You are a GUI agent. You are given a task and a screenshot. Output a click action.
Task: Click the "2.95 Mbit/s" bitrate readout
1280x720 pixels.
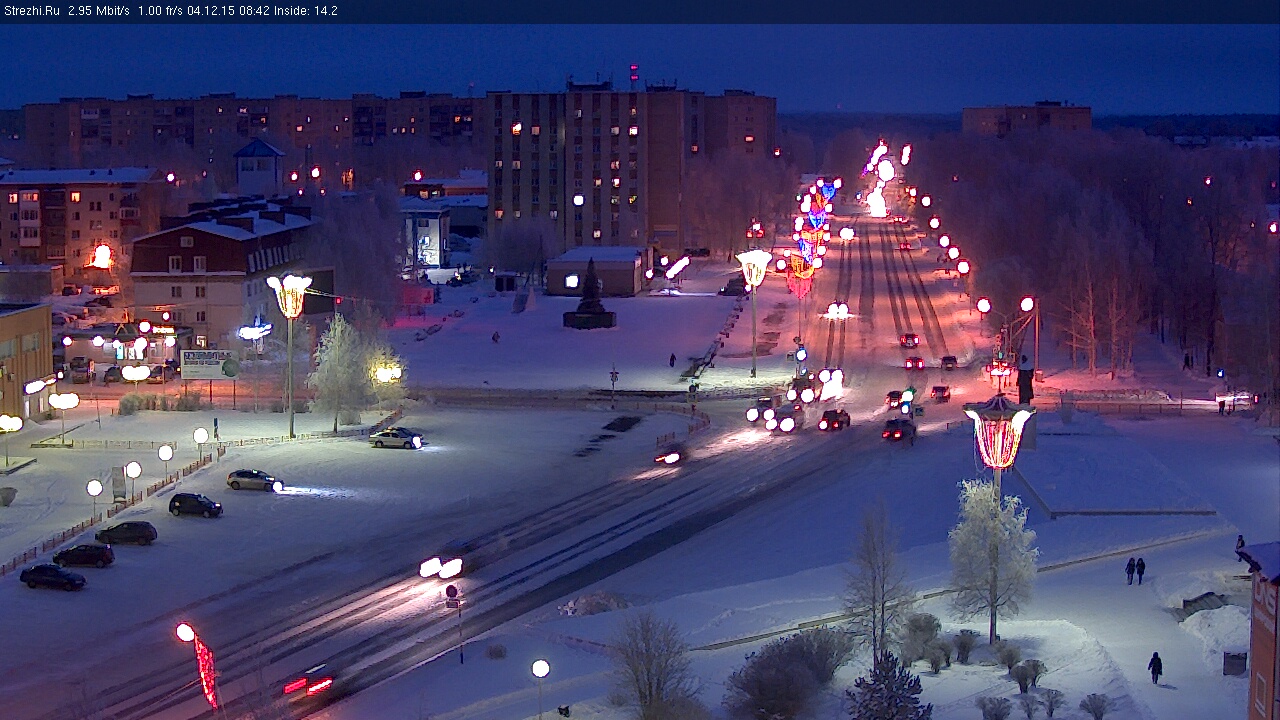[x=99, y=11]
